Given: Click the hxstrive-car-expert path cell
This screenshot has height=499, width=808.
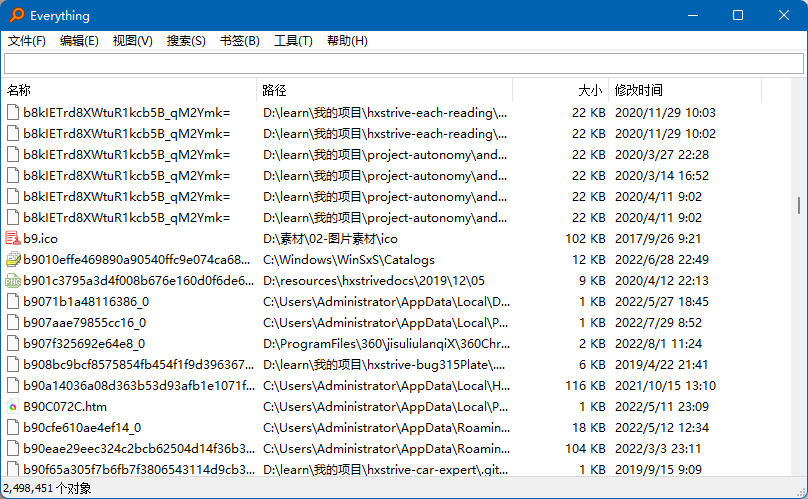Looking at the screenshot, I should 385,470.
